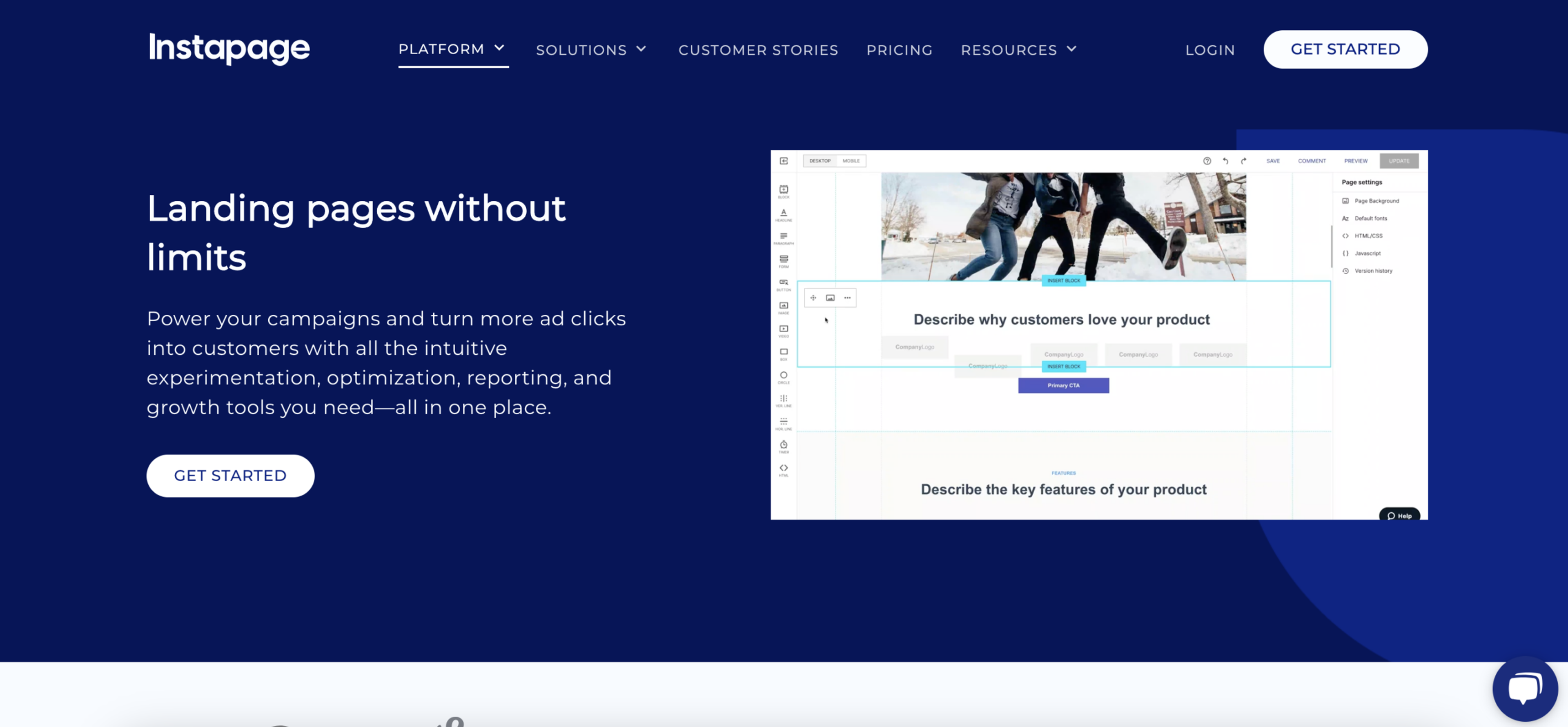Image resolution: width=1568 pixels, height=727 pixels.
Task: Click the Version history clock icon
Action: click(1345, 271)
